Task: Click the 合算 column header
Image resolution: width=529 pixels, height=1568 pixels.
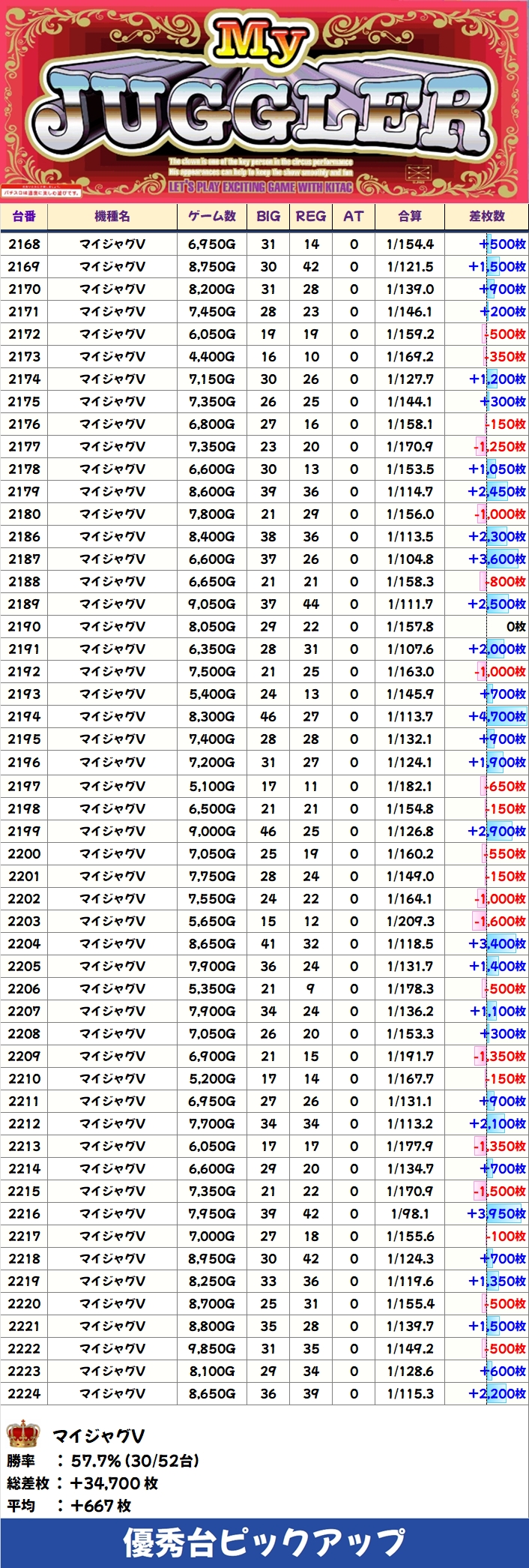Action: [410, 216]
